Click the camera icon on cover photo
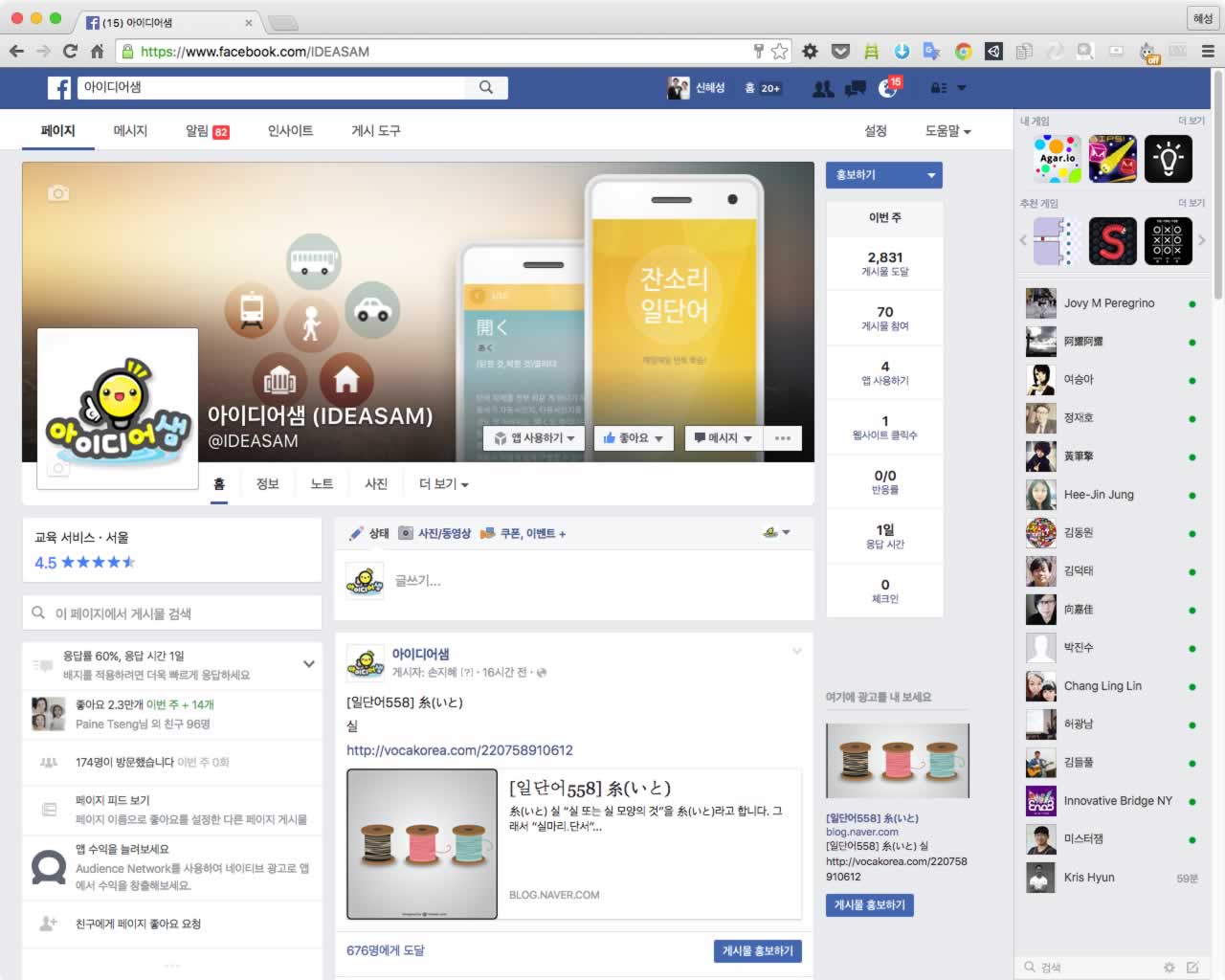Viewport: 1225px width, 980px height. click(58, 193)
